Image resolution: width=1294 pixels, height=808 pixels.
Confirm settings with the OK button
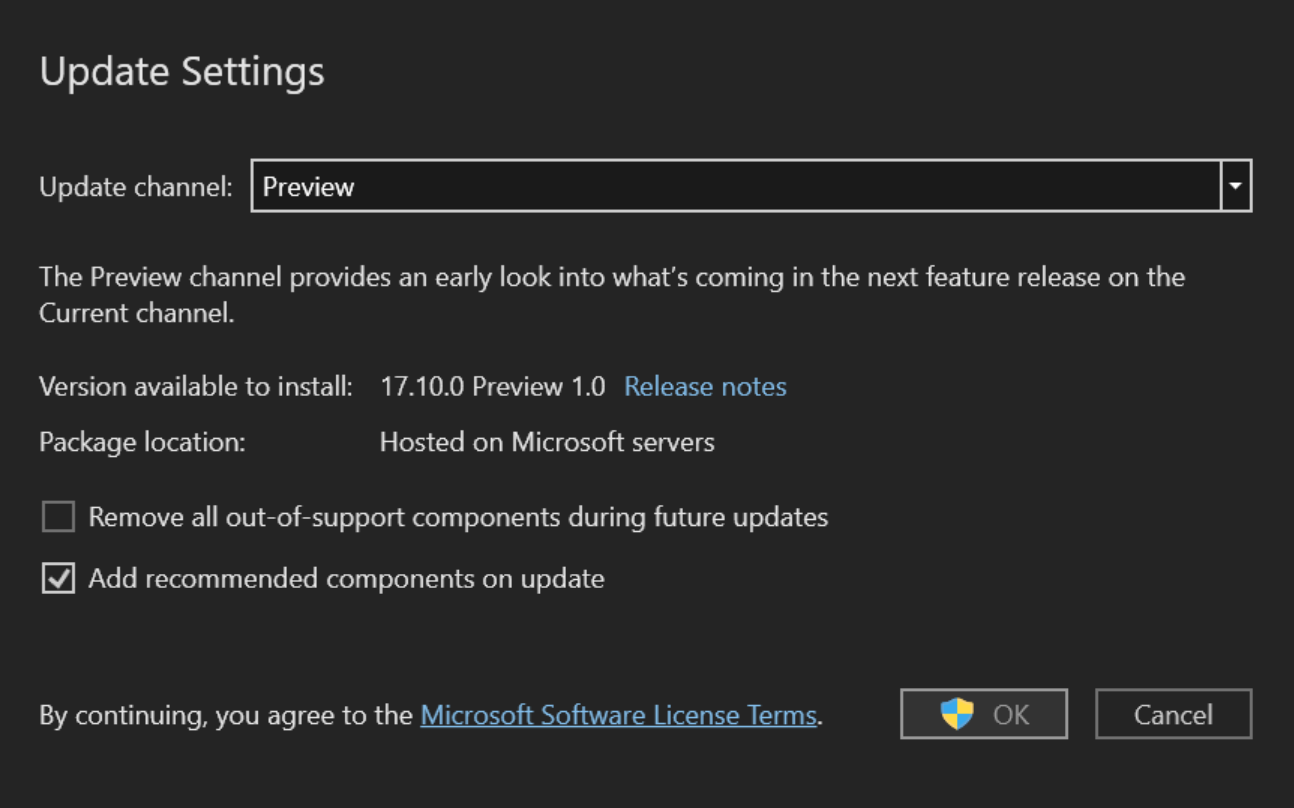click(984, 714)
